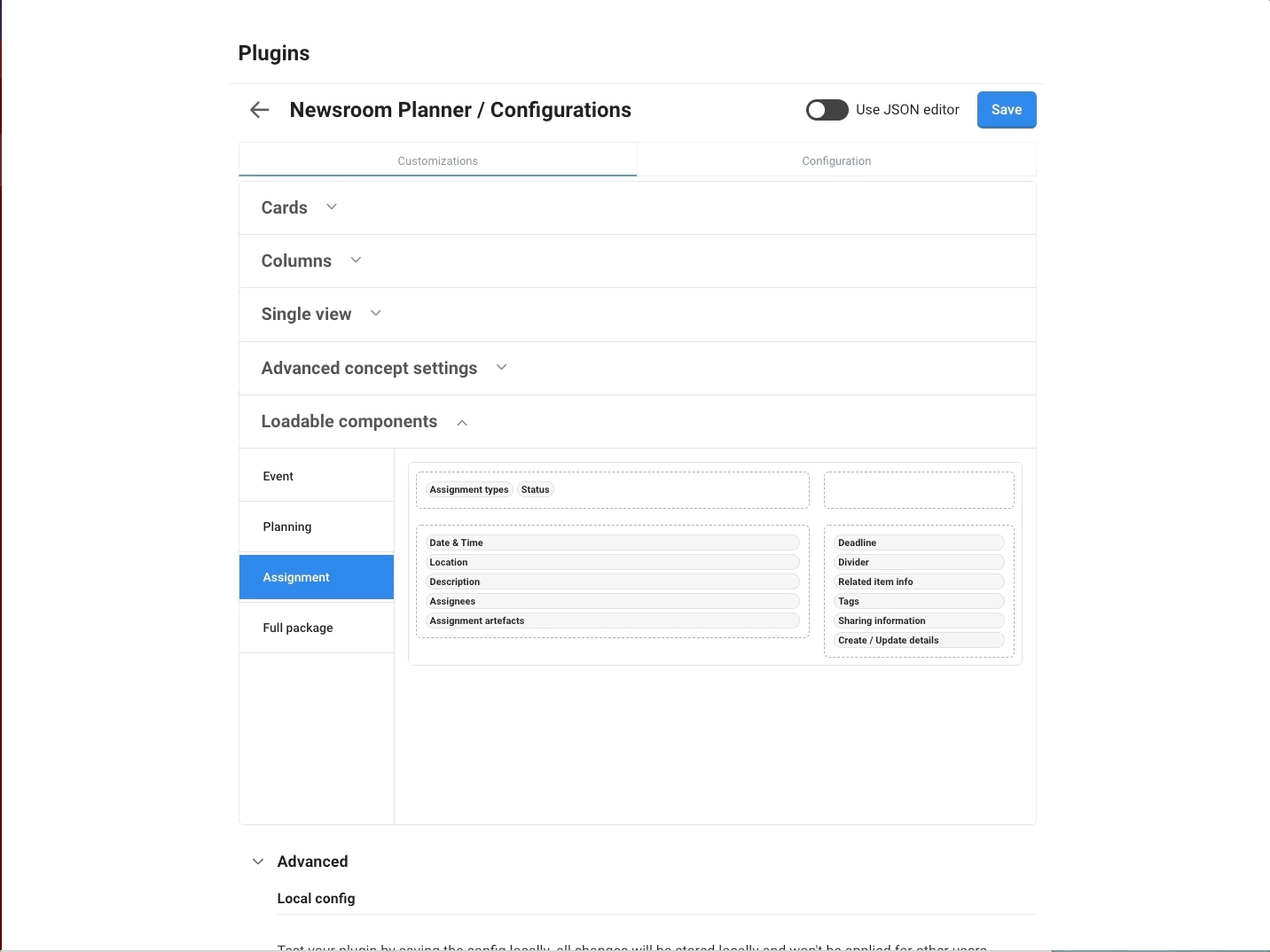Screen dimensions: 1270x952
Task: Expand Advanced concept settings chevron
Action: pyautogui.click(x=501, y=368)
